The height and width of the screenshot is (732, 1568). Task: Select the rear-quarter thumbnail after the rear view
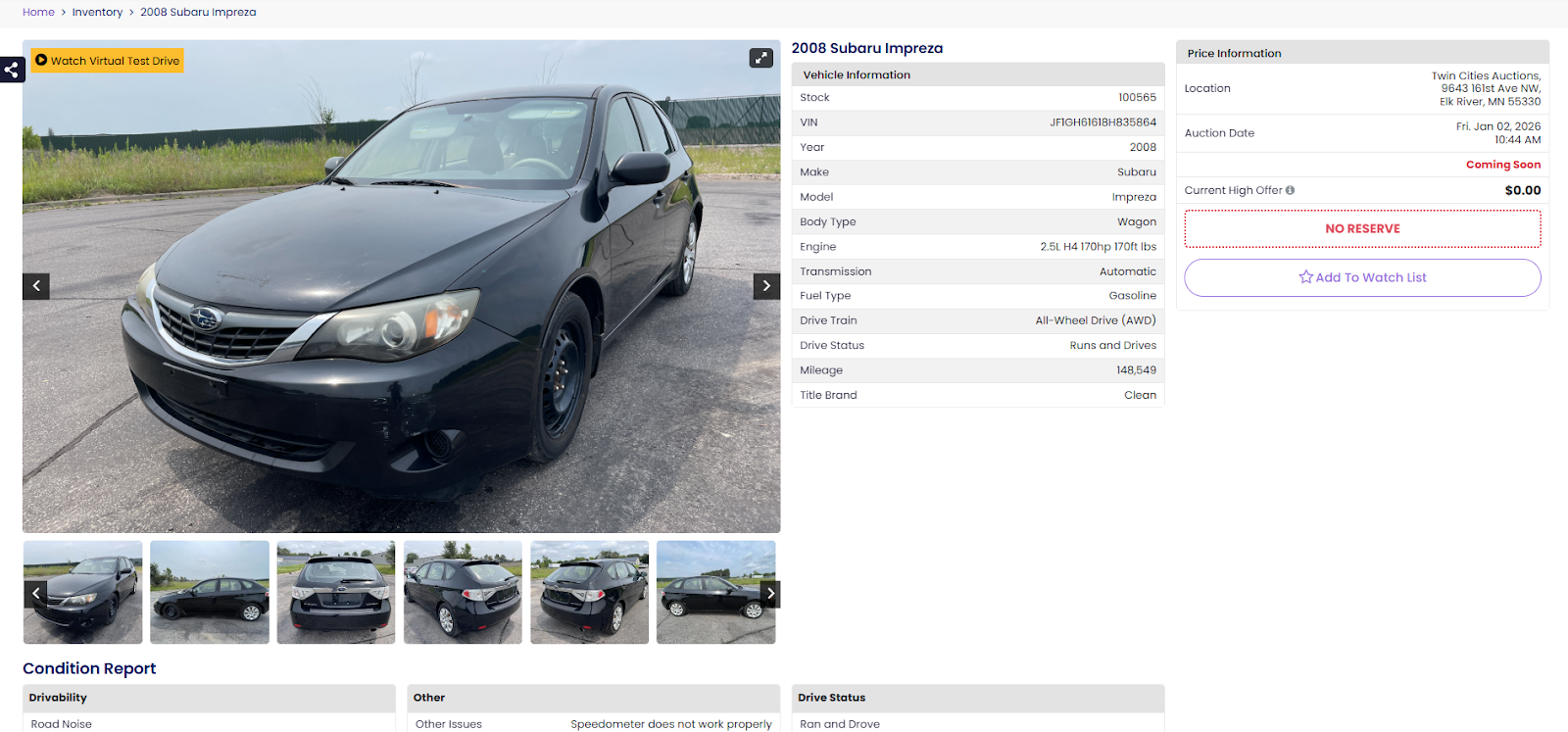pos(463,592)
